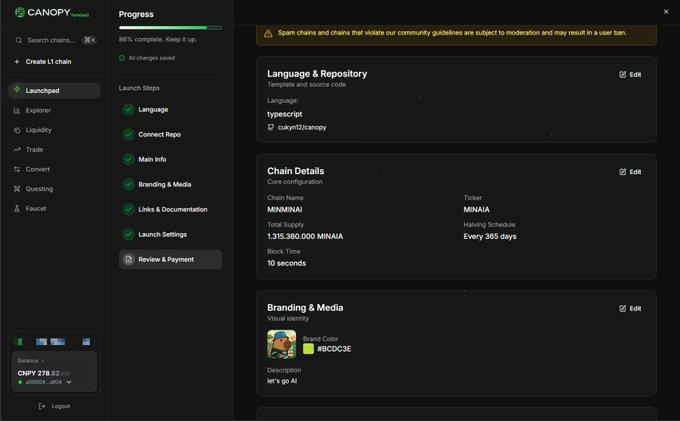680x421 pixels.
Task: Click the typescript language value
Action: coord(284,114)
